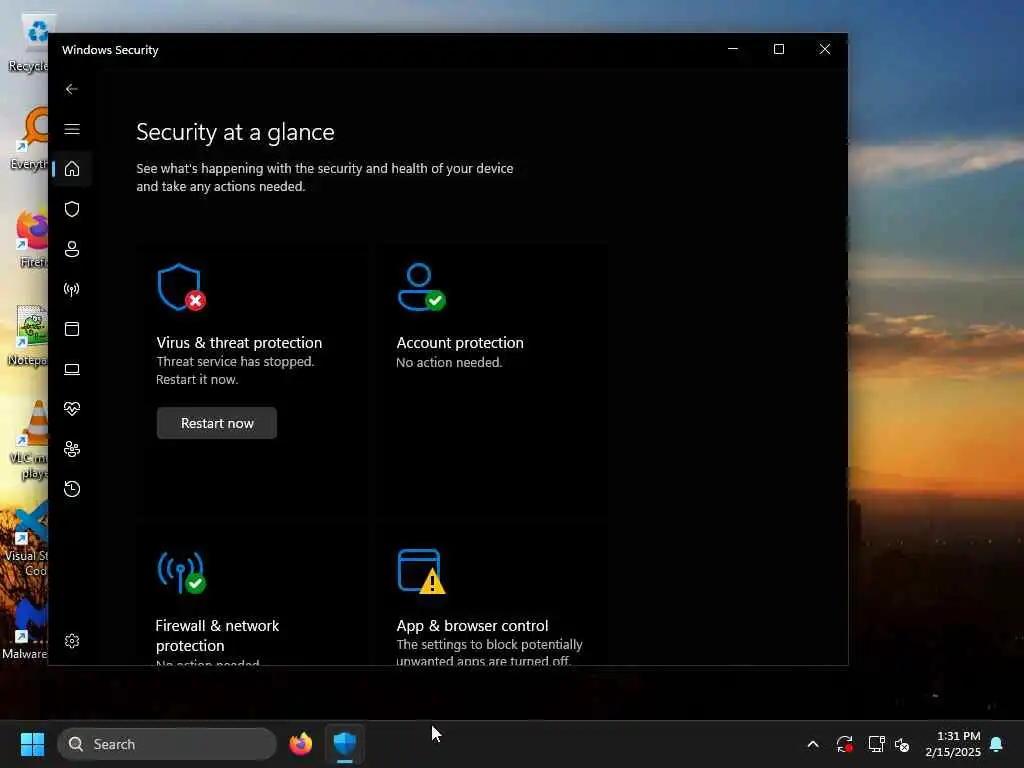
Task: Show hidden system tray icons
Action: [x=813, y=744]
